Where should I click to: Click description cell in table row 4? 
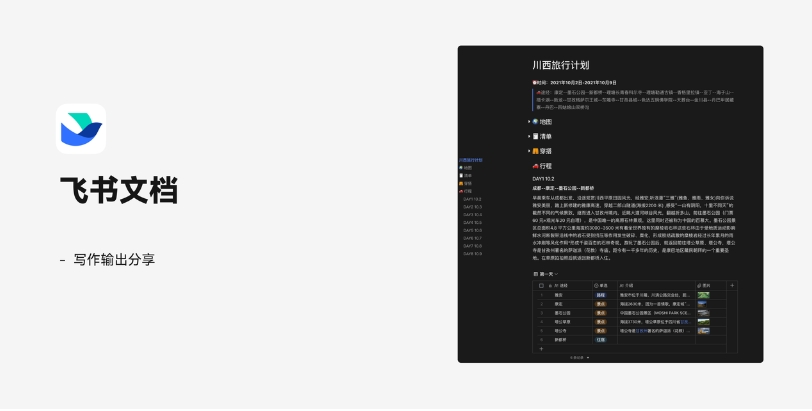pyautogui.click(x=657, y=322)
